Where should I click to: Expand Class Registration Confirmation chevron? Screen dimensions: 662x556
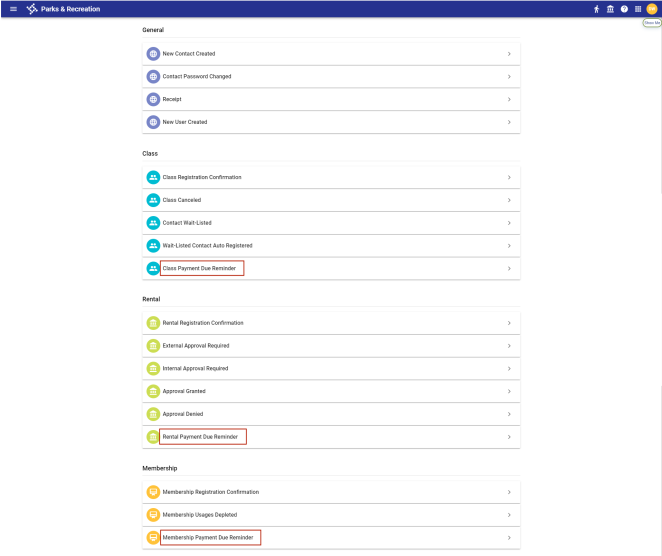pyautogui.click(x=508, y=177)
